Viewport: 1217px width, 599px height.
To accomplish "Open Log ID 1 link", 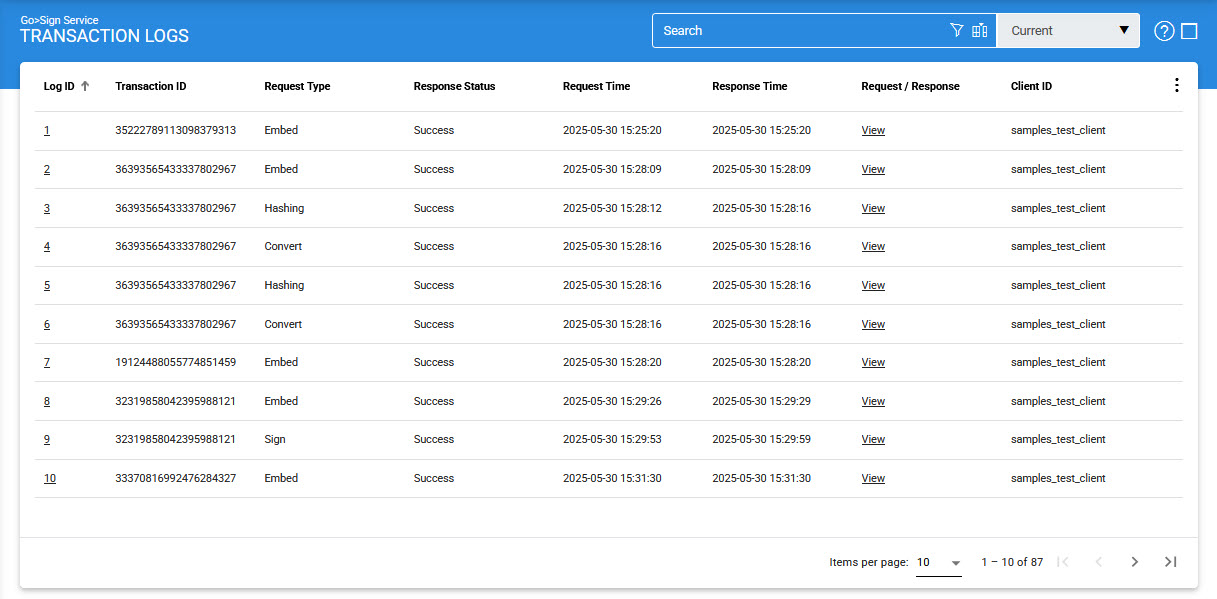I will 47,130.
